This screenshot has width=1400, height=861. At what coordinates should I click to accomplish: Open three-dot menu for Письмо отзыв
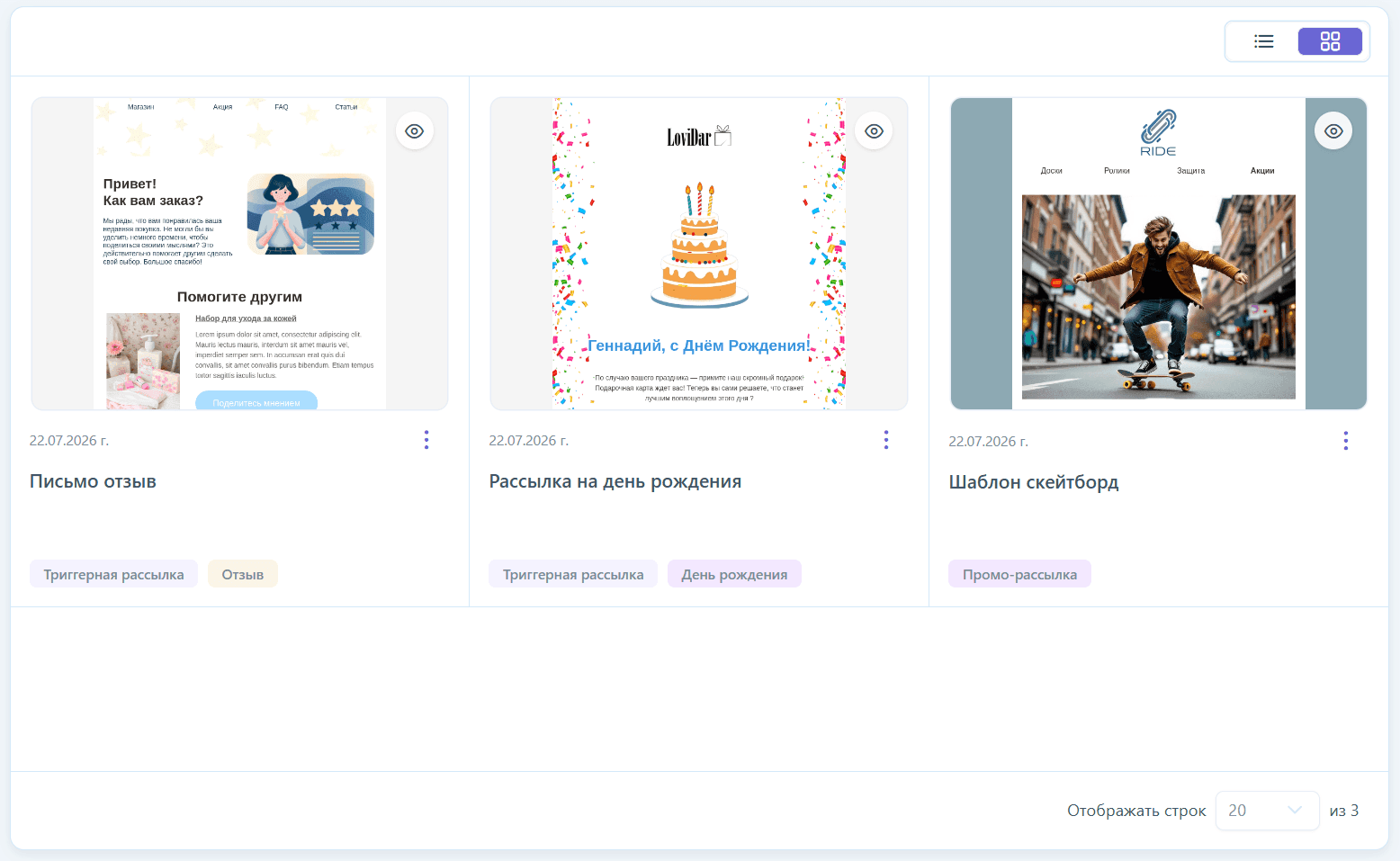(x=426, y=440)
